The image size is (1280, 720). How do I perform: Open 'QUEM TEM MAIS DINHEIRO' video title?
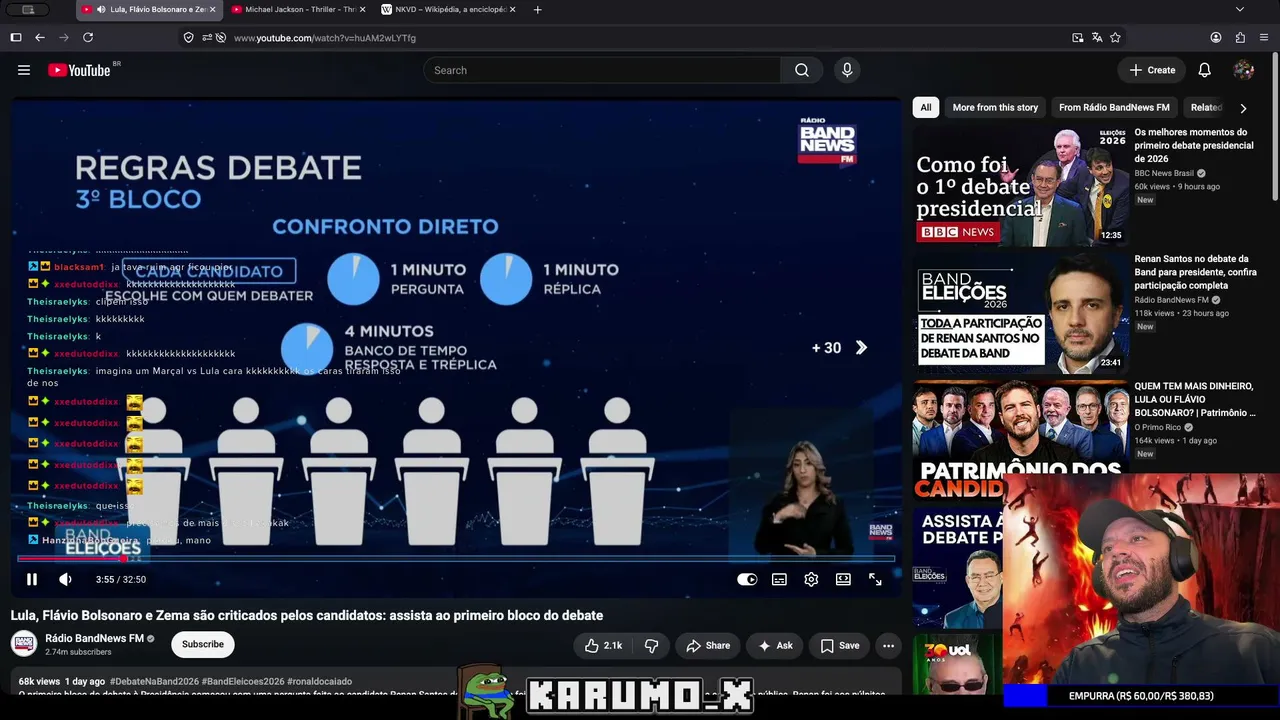(x=1195, y=399)
